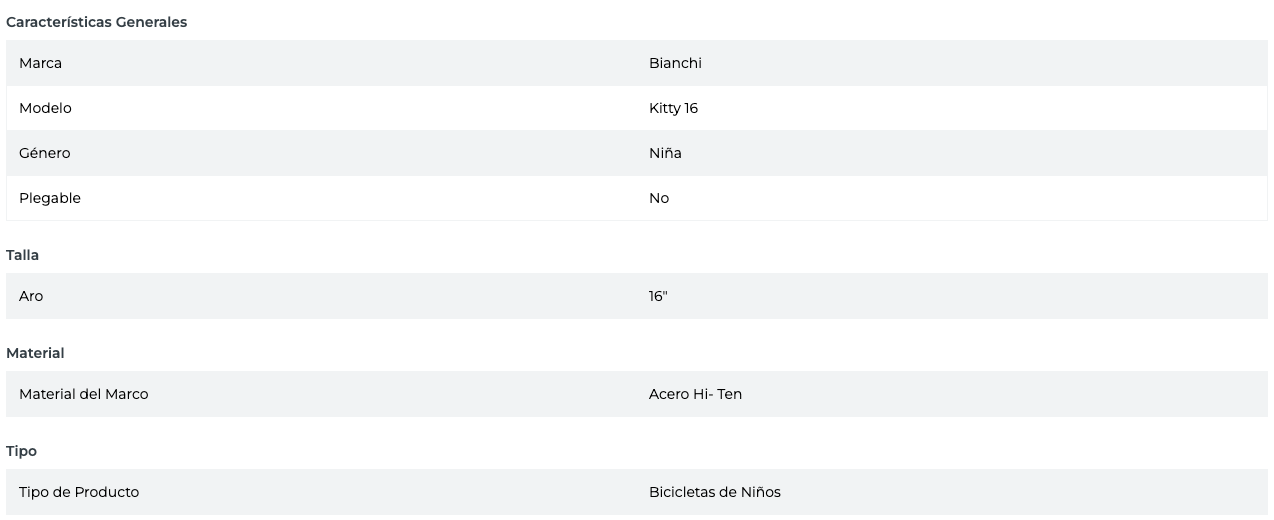The height and width of the screenshot is (520, 1274).
Task: Select the Material del Marco label
Action: pos(83,394)
